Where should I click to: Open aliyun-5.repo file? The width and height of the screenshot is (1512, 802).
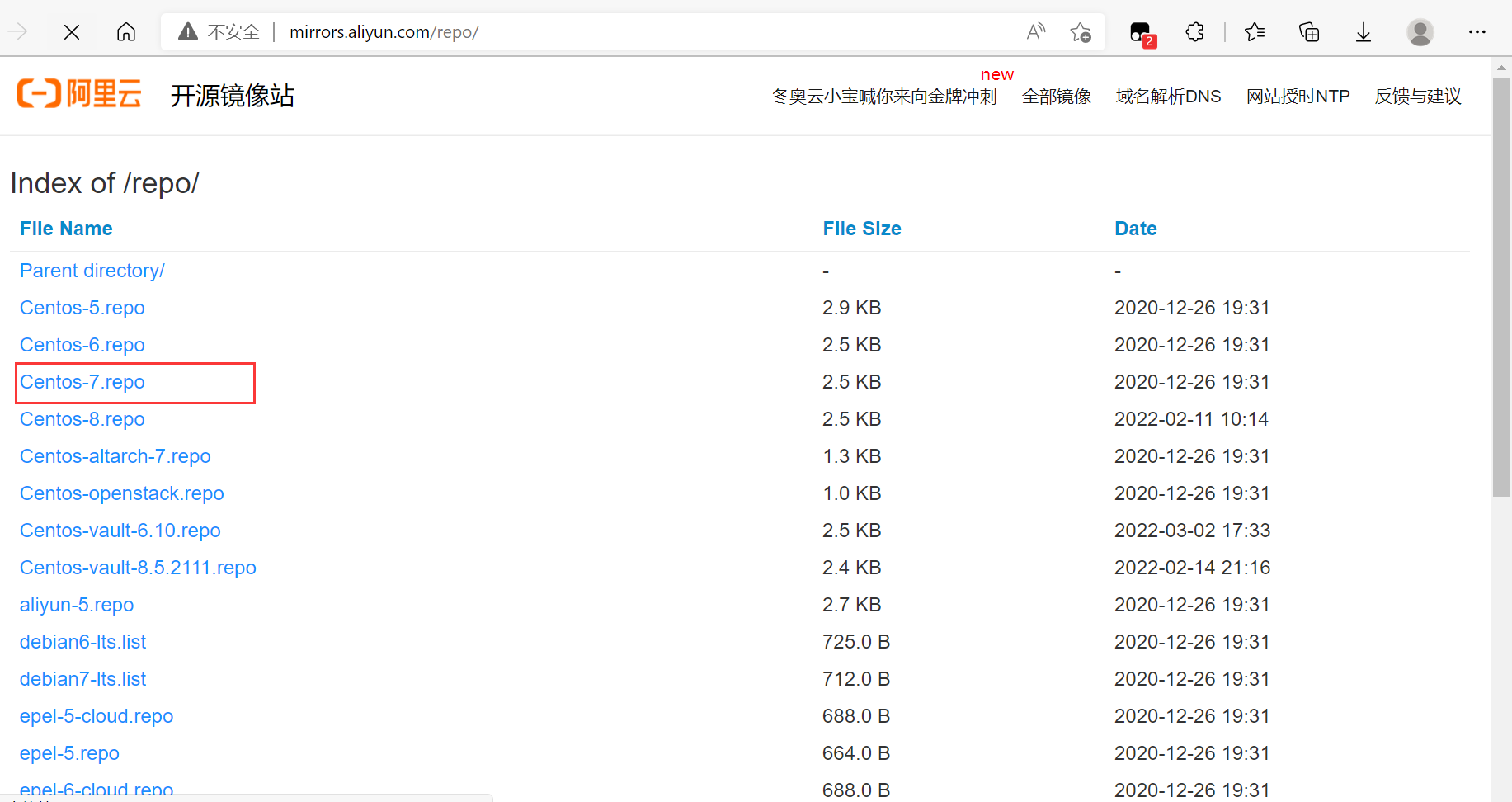77,605
